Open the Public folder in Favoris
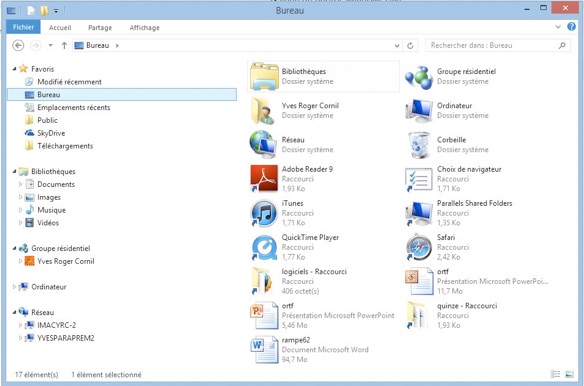This screenshot has width=584, height=386. click(47, 120)
